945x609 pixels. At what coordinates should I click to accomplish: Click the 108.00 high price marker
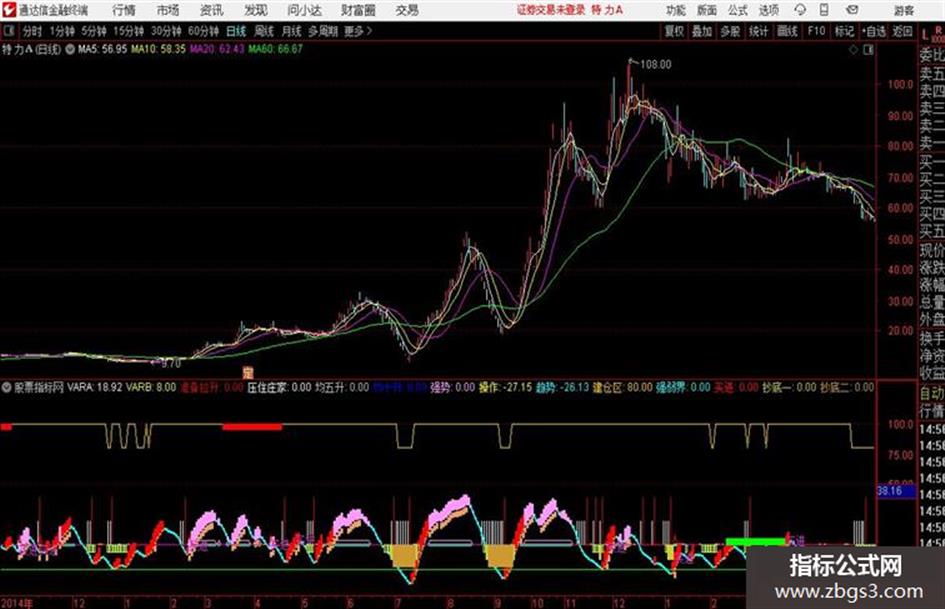[656, 64]
